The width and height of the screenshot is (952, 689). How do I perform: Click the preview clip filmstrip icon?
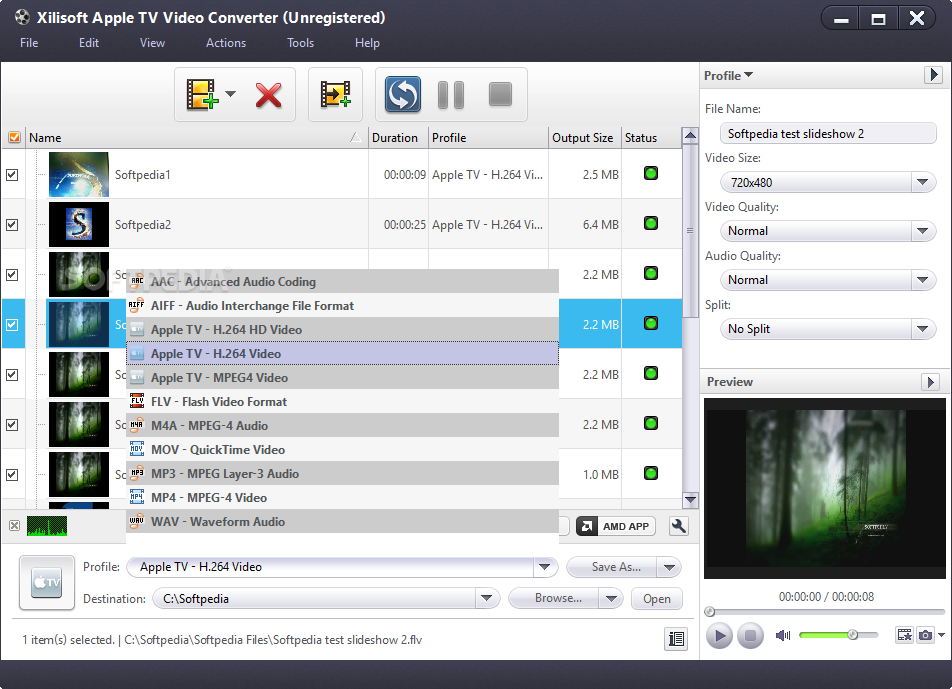point(905,635)
